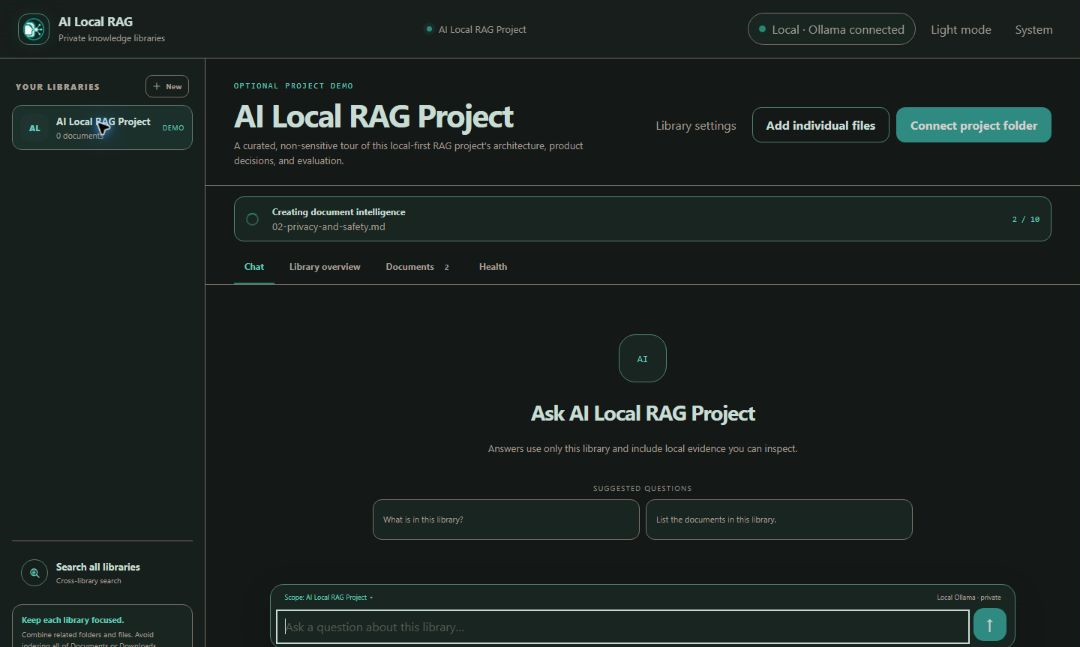Switch to the Health tab
The image size is (1080, 647).
click(492, 267)
